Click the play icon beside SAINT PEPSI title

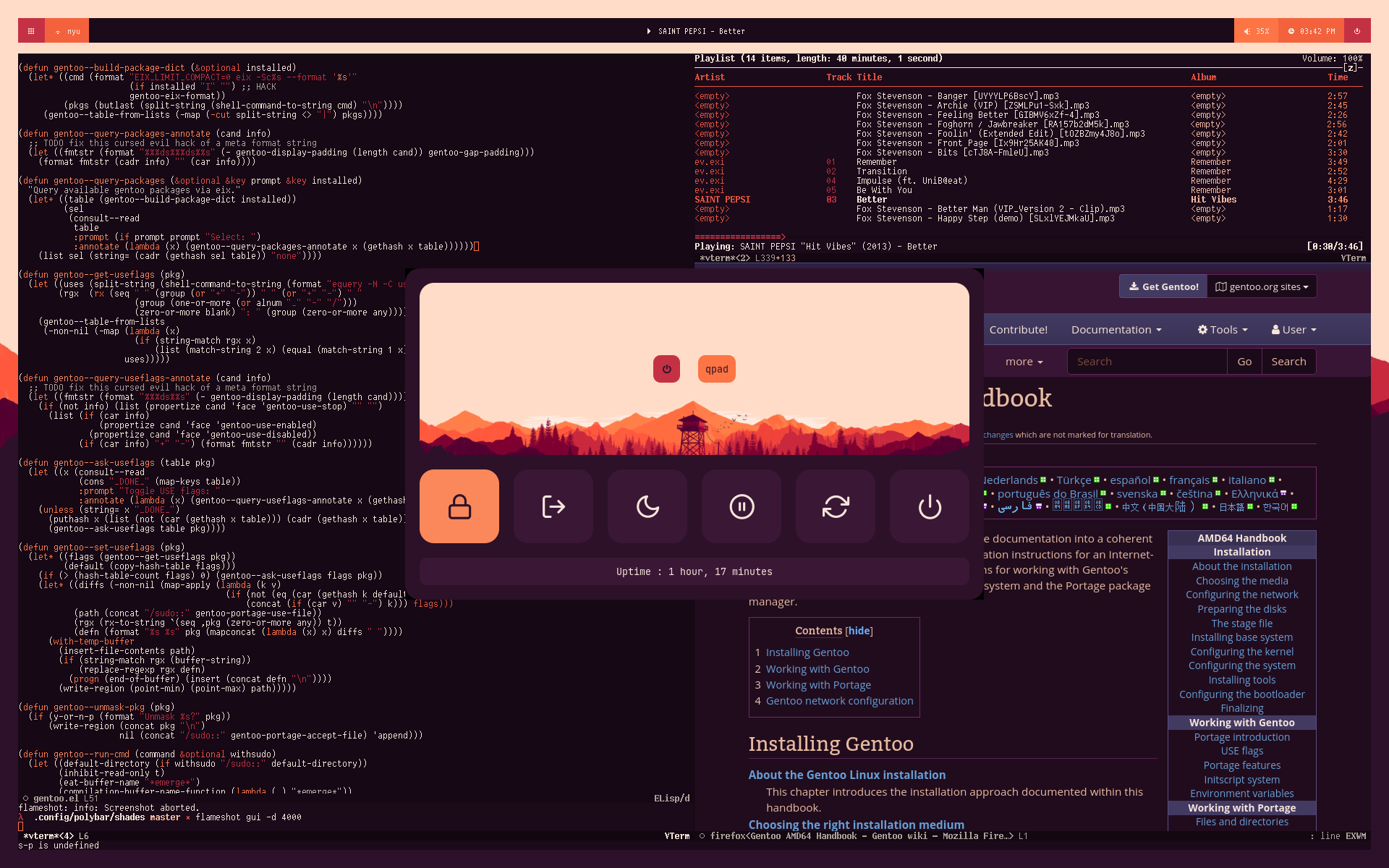(x=649, y=31)
